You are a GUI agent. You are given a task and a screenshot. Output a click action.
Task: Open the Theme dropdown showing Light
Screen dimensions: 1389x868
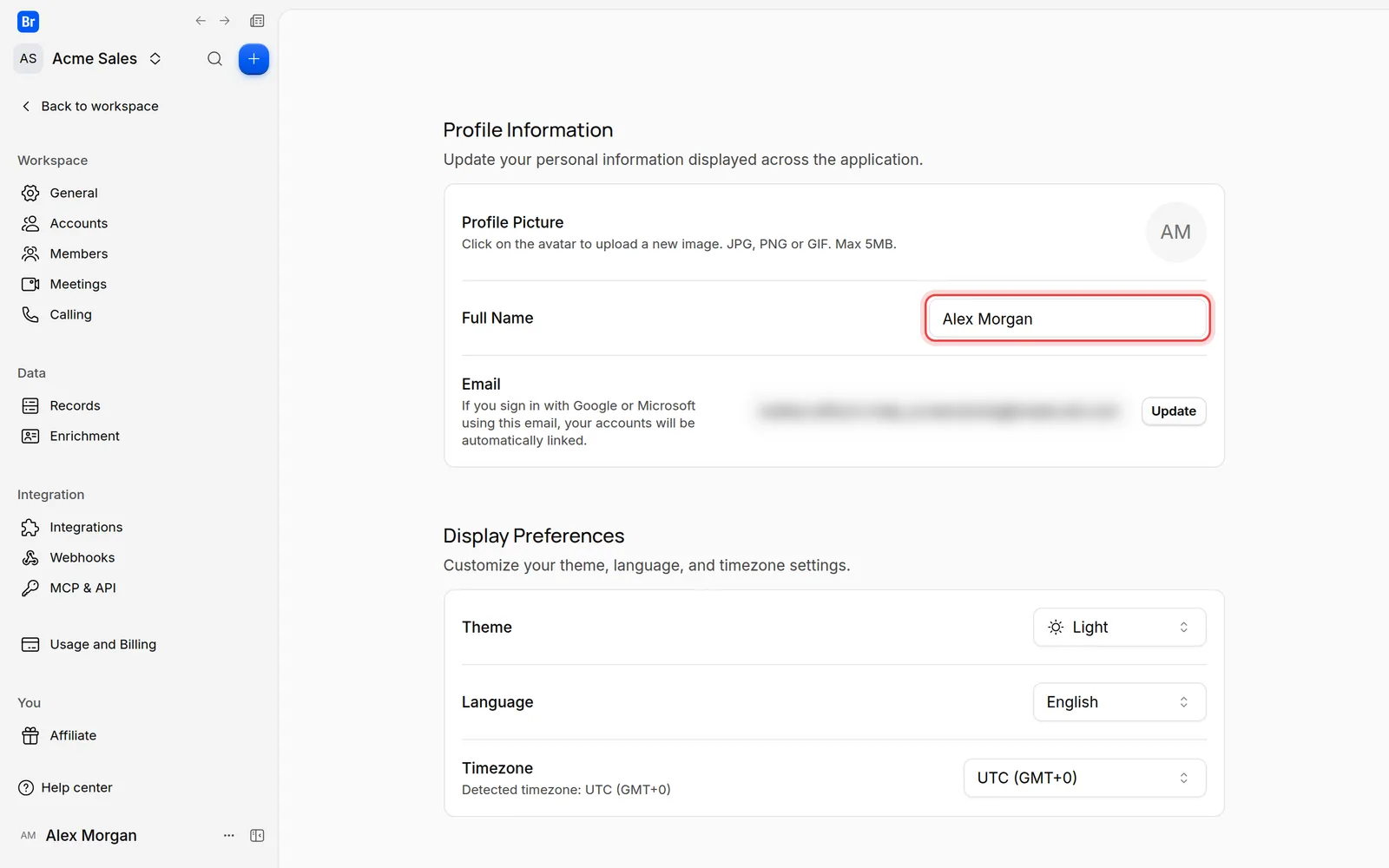[x=1119, y=627]
